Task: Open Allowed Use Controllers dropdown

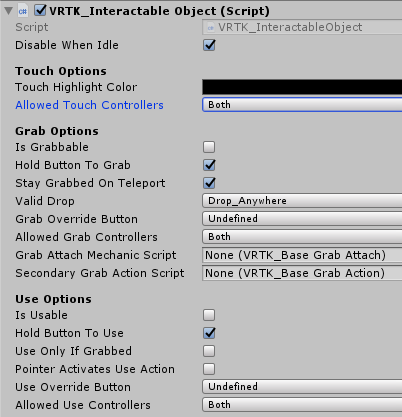Action: 302,405
